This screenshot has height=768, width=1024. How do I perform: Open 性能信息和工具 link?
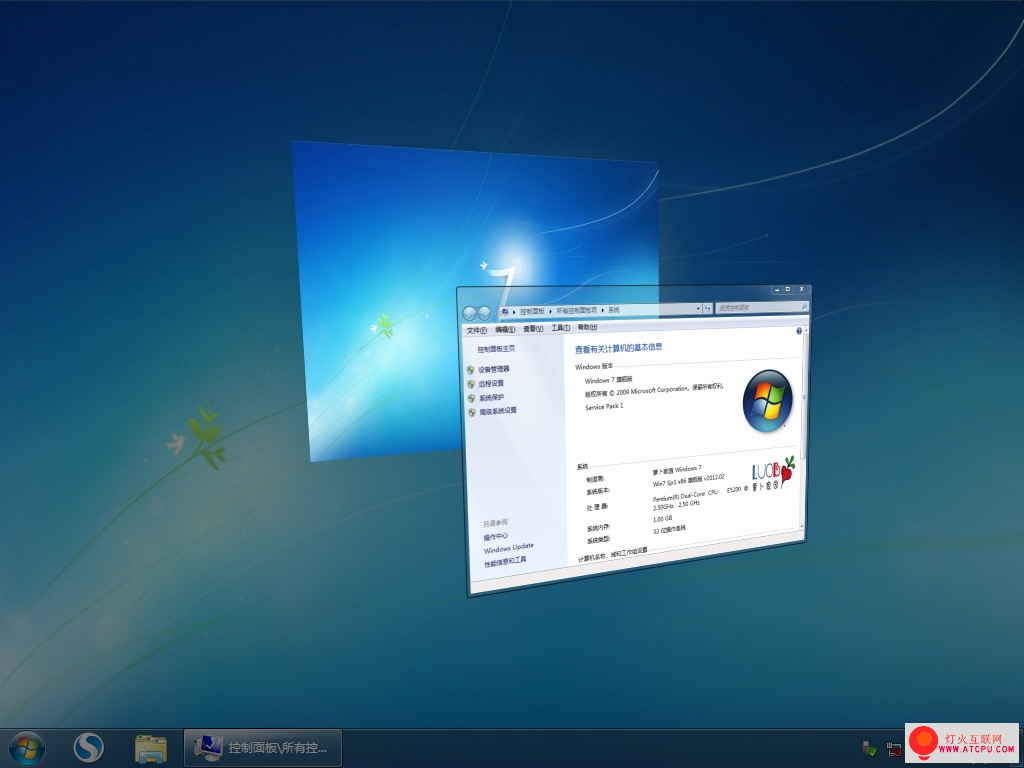(x=505, y=562)
